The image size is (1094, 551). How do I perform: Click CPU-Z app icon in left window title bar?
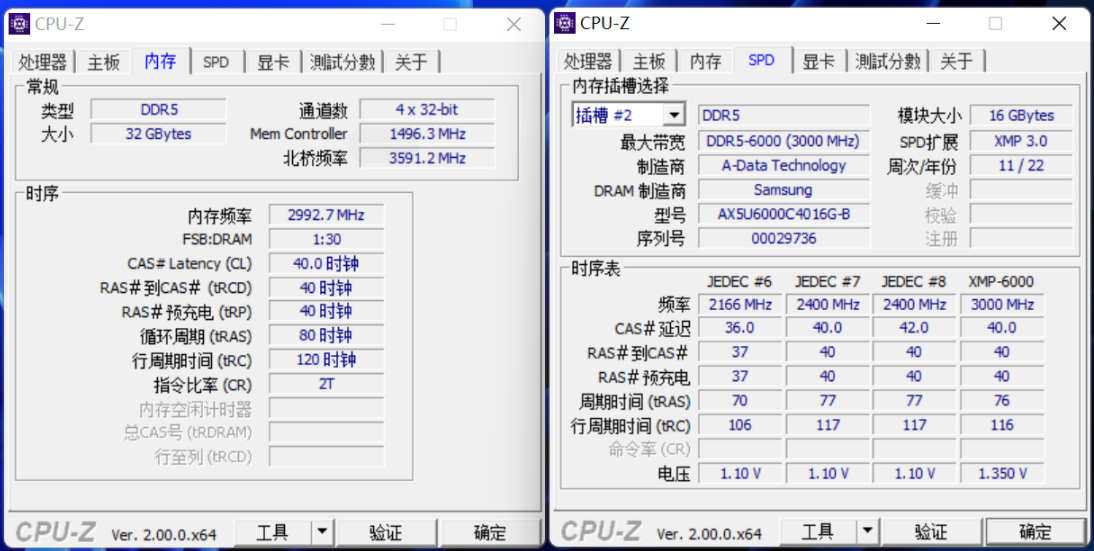tap(19, 24)
